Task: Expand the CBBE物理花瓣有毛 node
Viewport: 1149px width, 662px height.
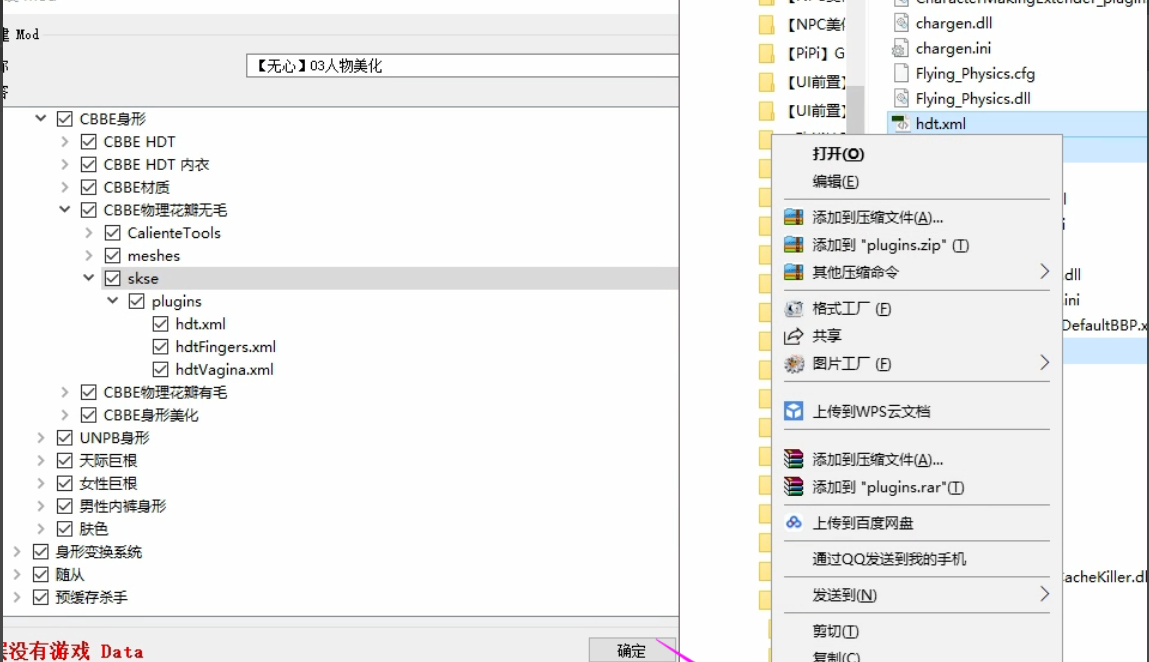Action: pyautogui.click(x=64, y=392)
